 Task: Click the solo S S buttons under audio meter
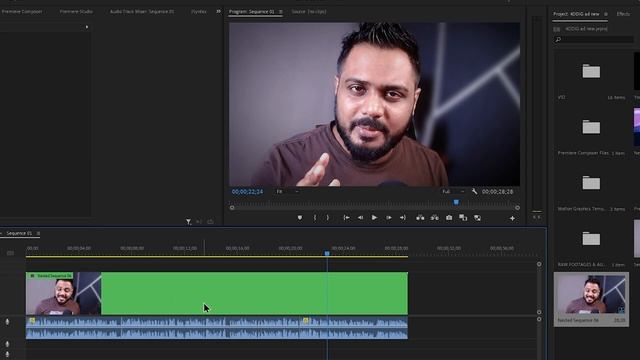pos(537,217)
